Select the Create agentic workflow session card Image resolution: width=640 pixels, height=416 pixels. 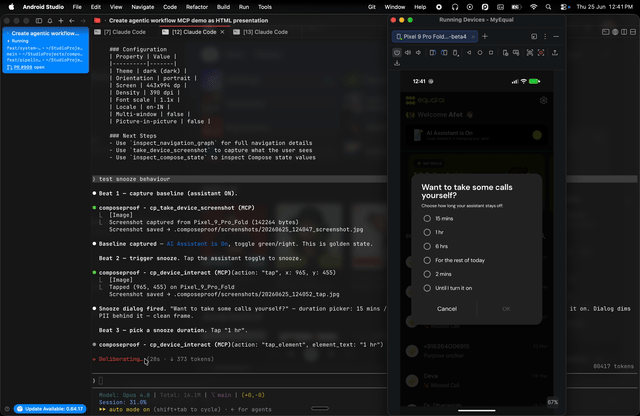coord(46,50)
